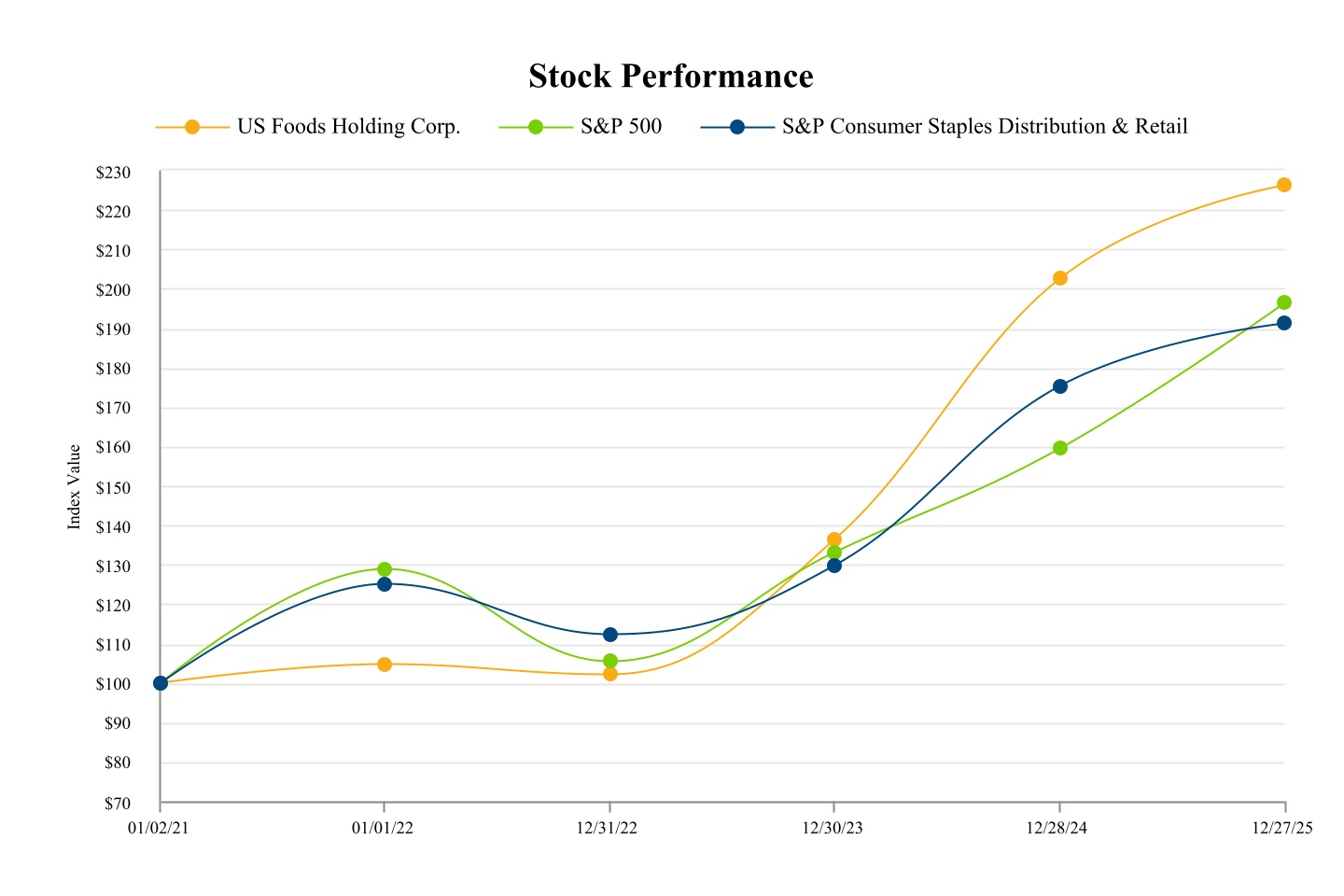Select the $100 y-axis label
This screenshot has height=896, width=1344.
coord(112,684)
